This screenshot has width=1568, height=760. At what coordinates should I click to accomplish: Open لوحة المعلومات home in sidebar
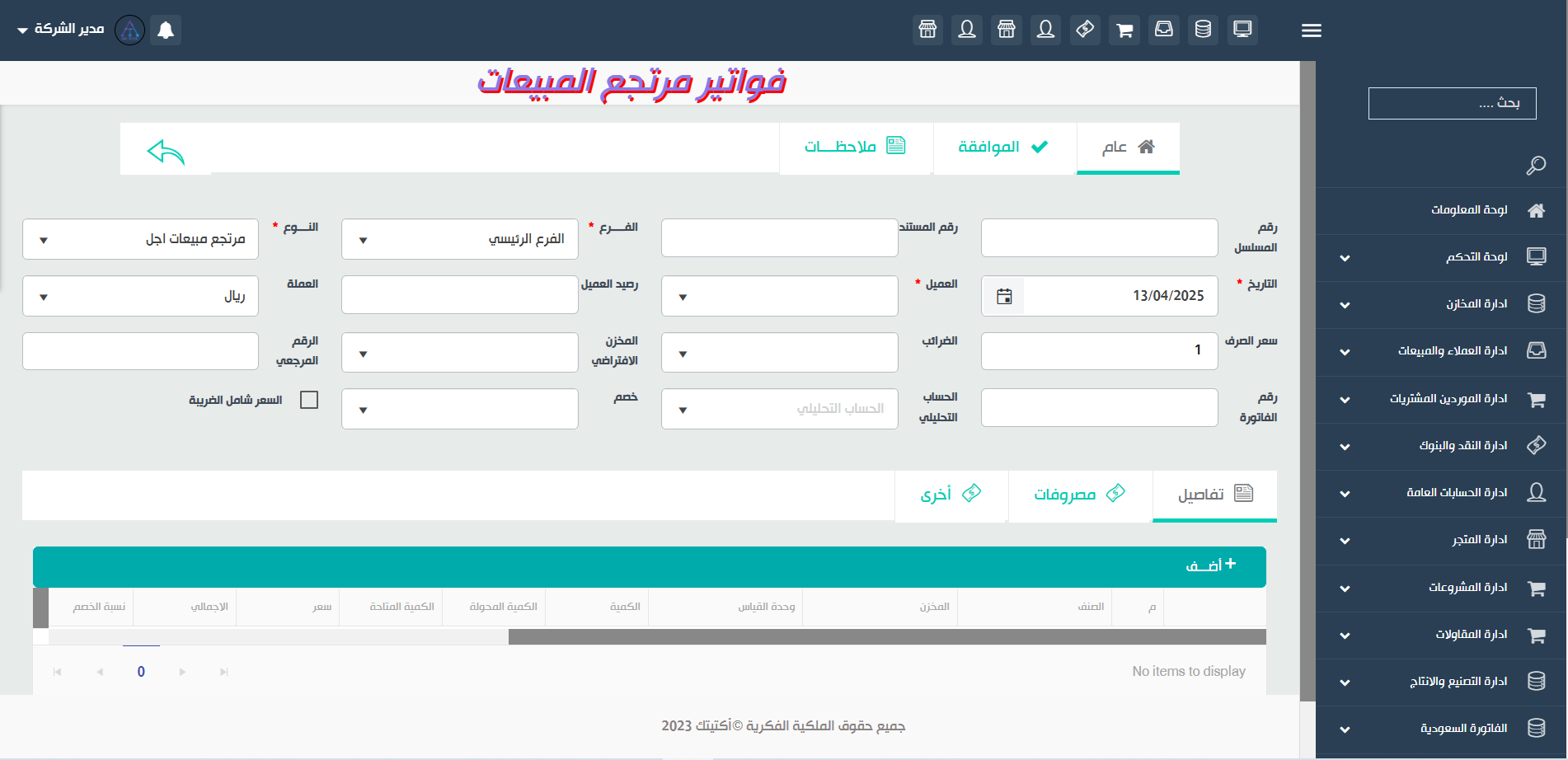tap(1441, 210)
